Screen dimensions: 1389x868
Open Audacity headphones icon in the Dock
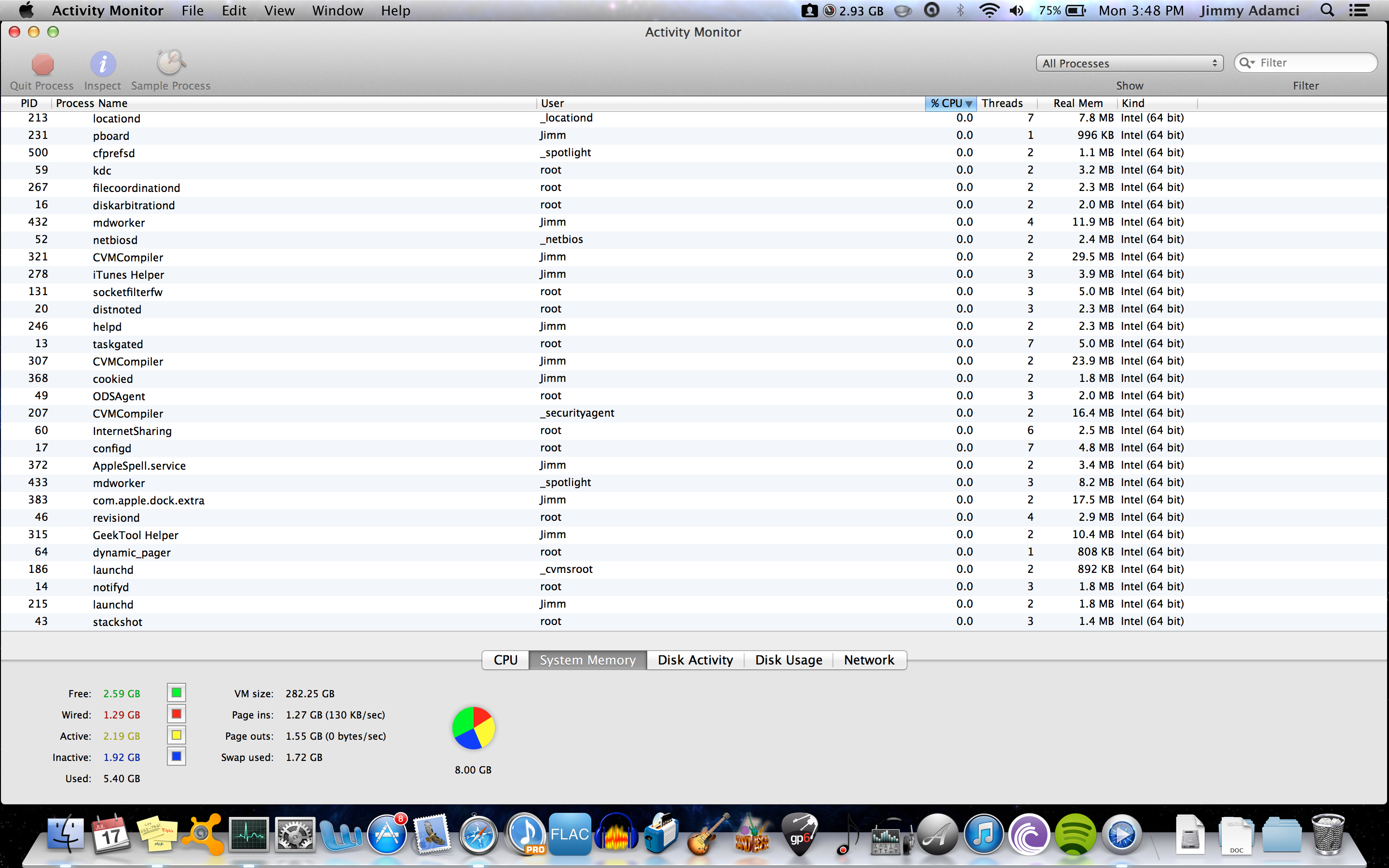[x=616, y=834]
